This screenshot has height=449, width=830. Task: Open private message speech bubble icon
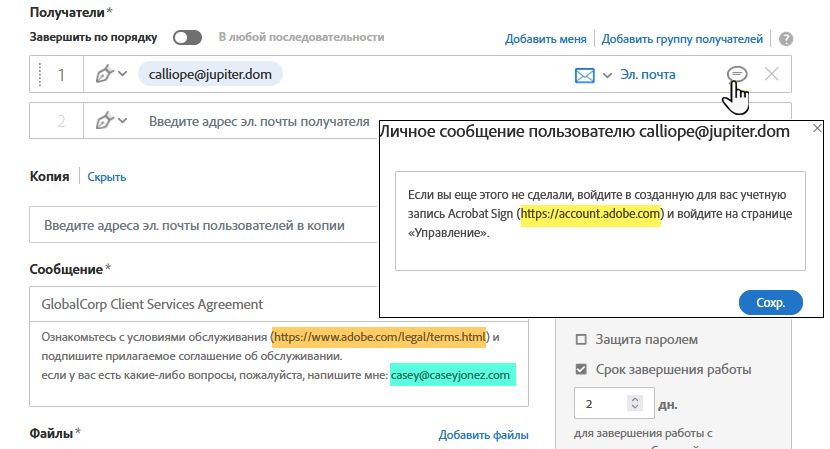tap(737, 74)
